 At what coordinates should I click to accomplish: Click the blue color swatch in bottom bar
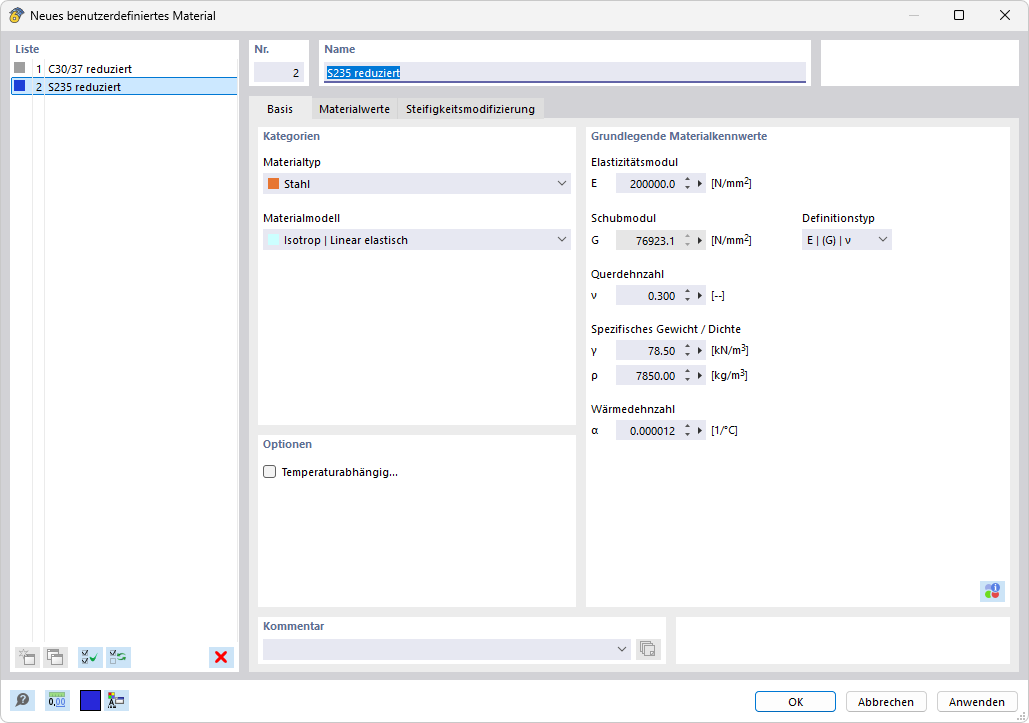[x=91, y=701]
